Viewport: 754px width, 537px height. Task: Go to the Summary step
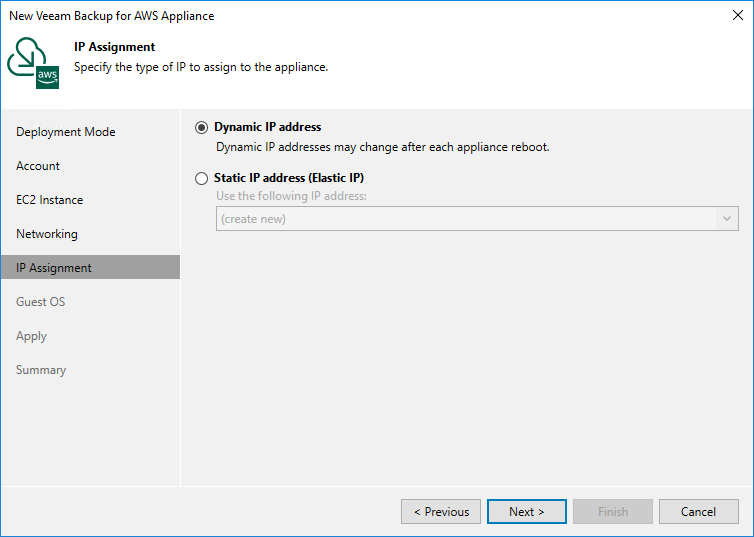tap(41, 370)
